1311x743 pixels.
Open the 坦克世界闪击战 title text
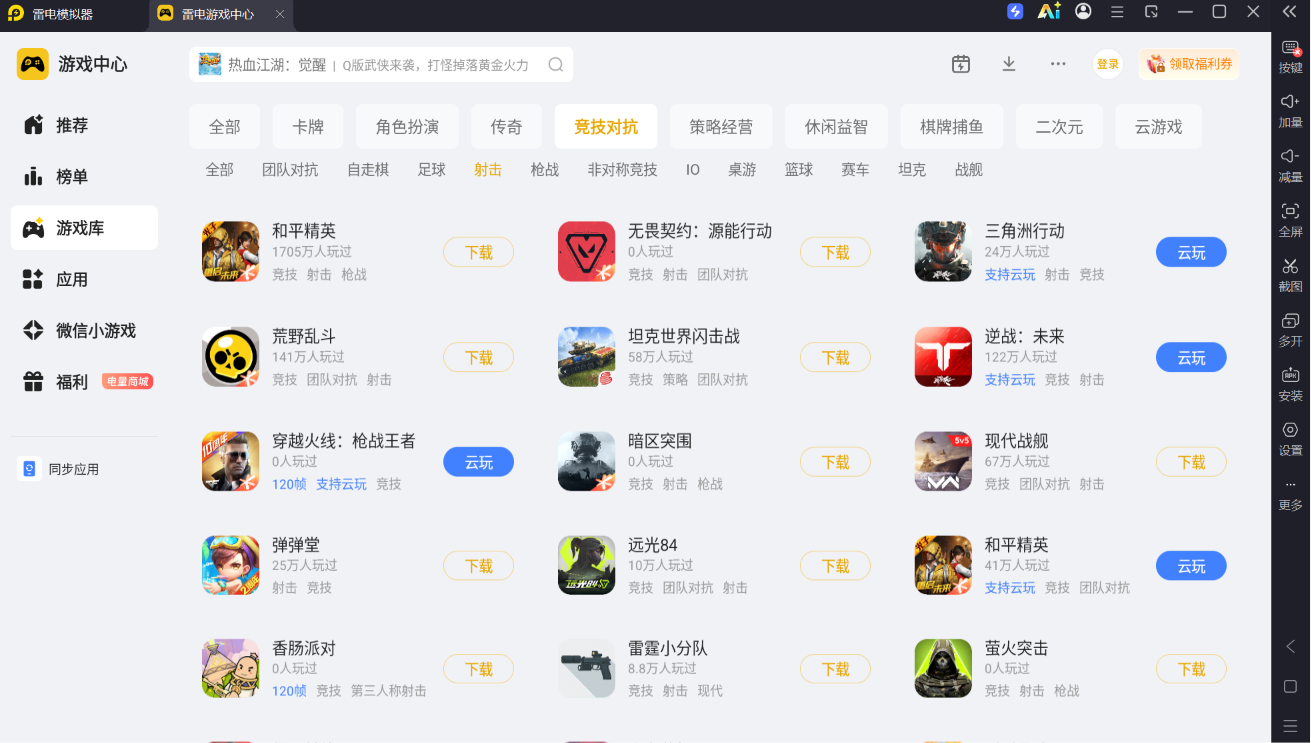coord(684,336)
